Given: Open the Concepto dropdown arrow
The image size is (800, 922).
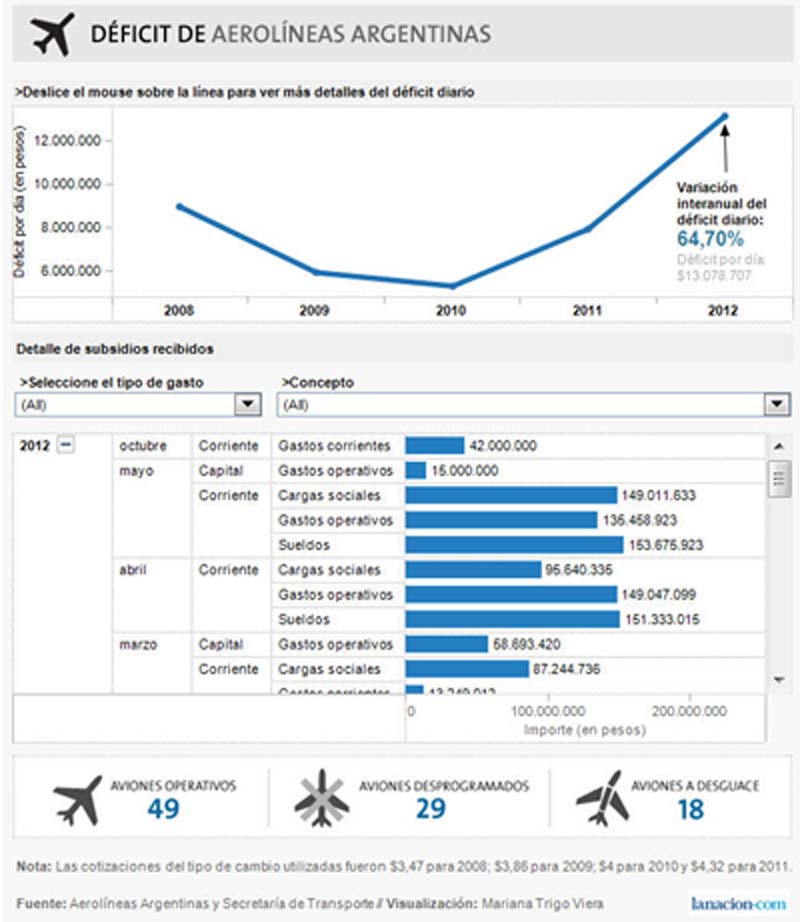Looking at the screenshot, I should click(777, 405).
